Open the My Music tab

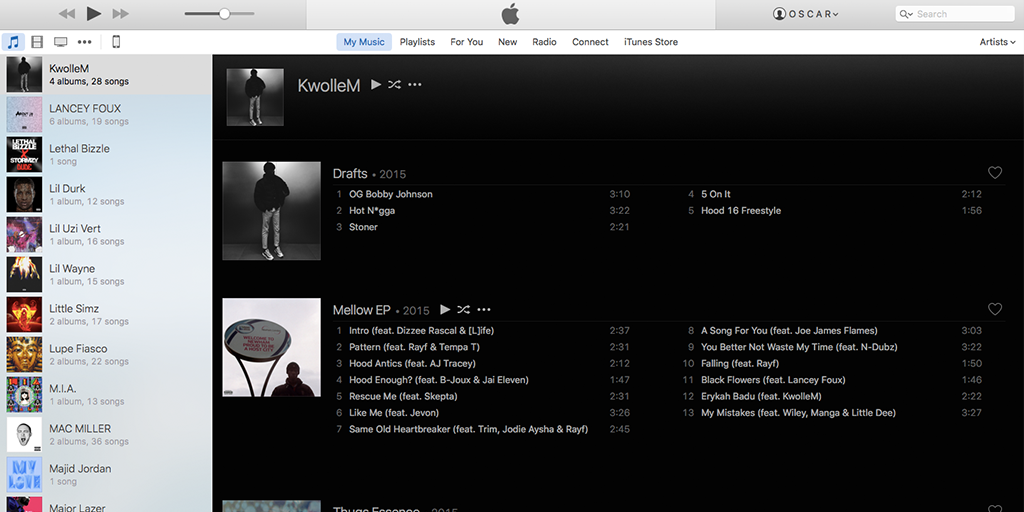click(x=364, y=42)
